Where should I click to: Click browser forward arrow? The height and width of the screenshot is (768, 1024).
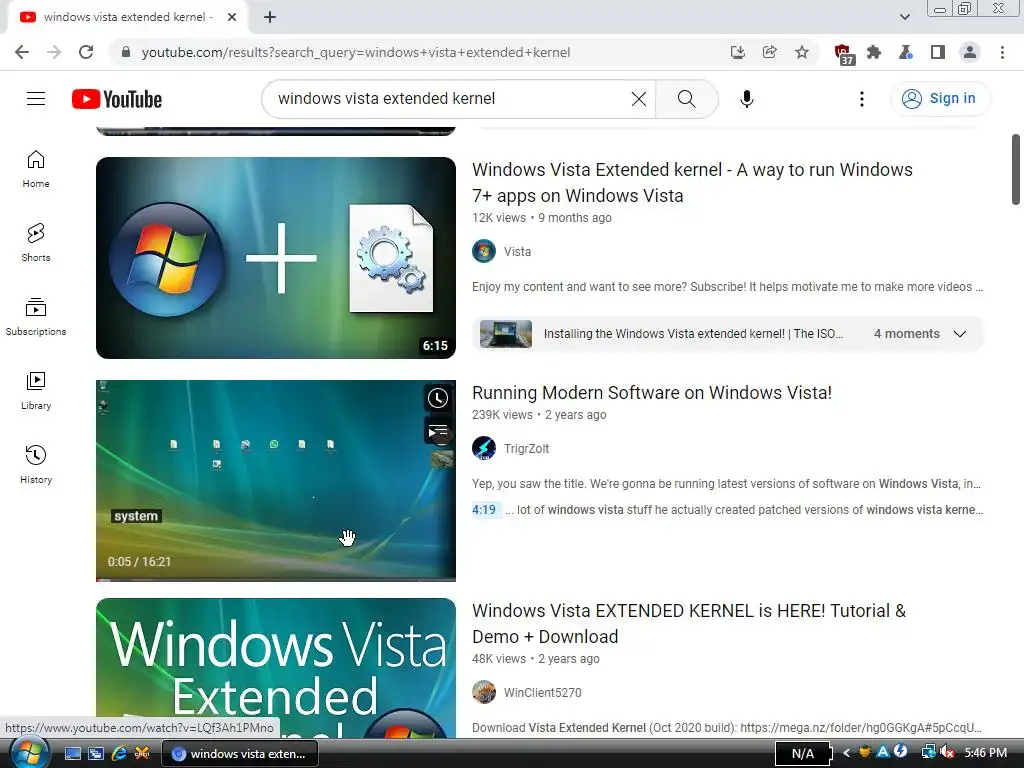(54, 52)
